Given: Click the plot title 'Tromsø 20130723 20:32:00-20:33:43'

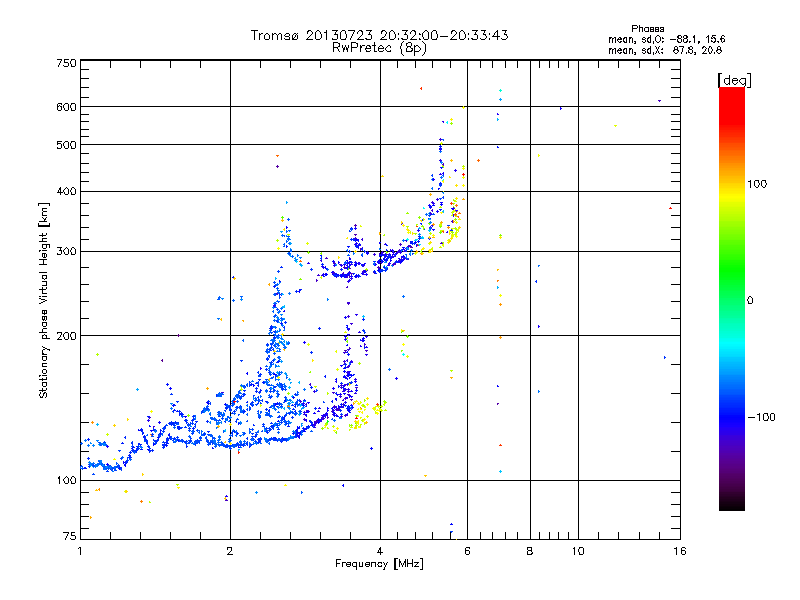Looking at the screenshot, I should click(380, 35).
